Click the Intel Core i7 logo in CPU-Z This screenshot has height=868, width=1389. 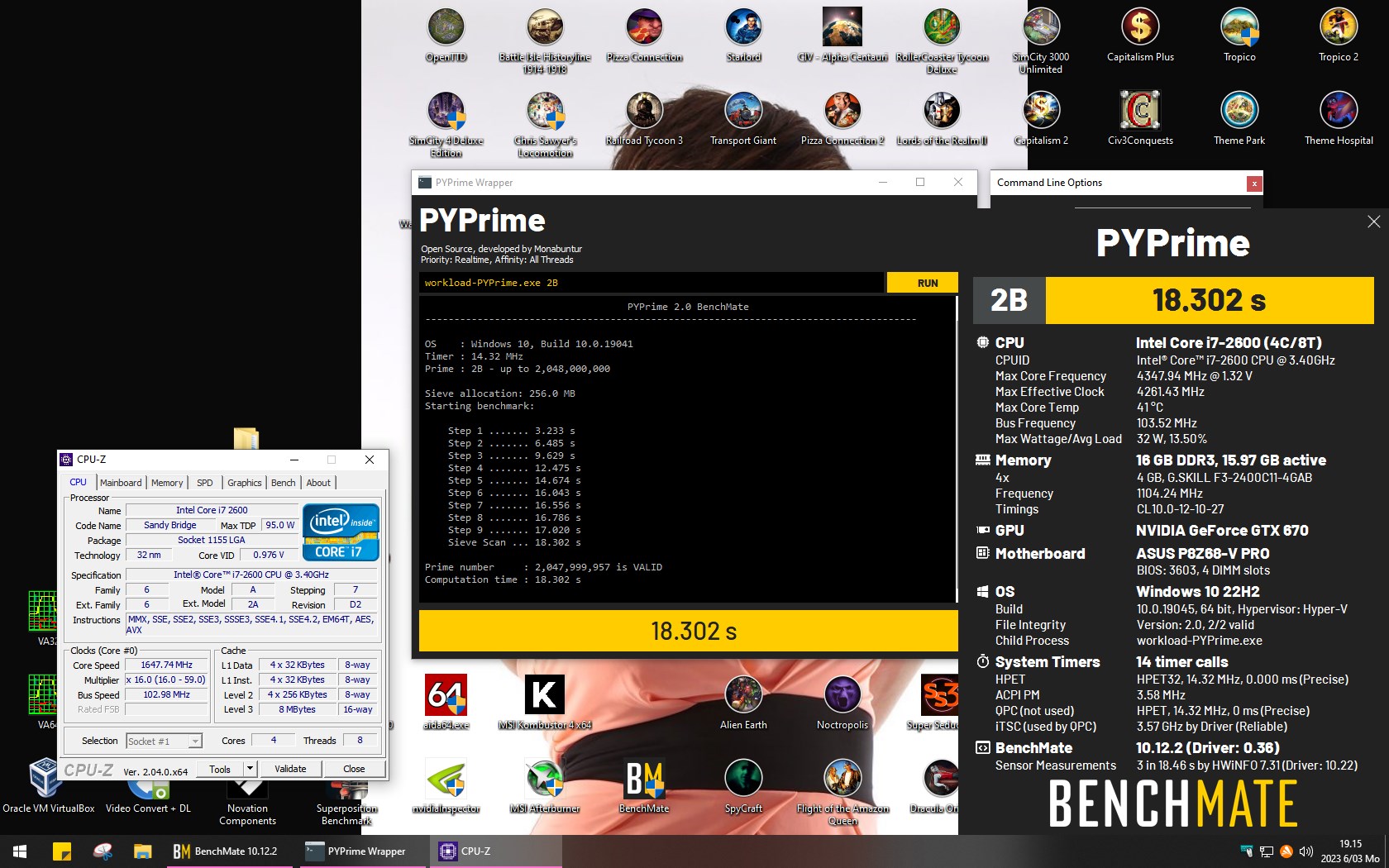[x=341, y=532]
